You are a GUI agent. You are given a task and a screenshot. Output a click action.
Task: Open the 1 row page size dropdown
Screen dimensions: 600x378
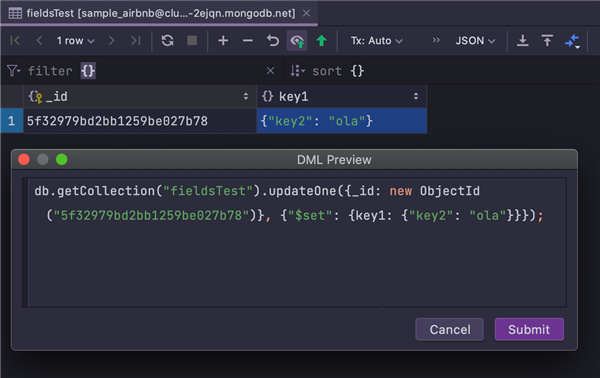tap(75, 41)
